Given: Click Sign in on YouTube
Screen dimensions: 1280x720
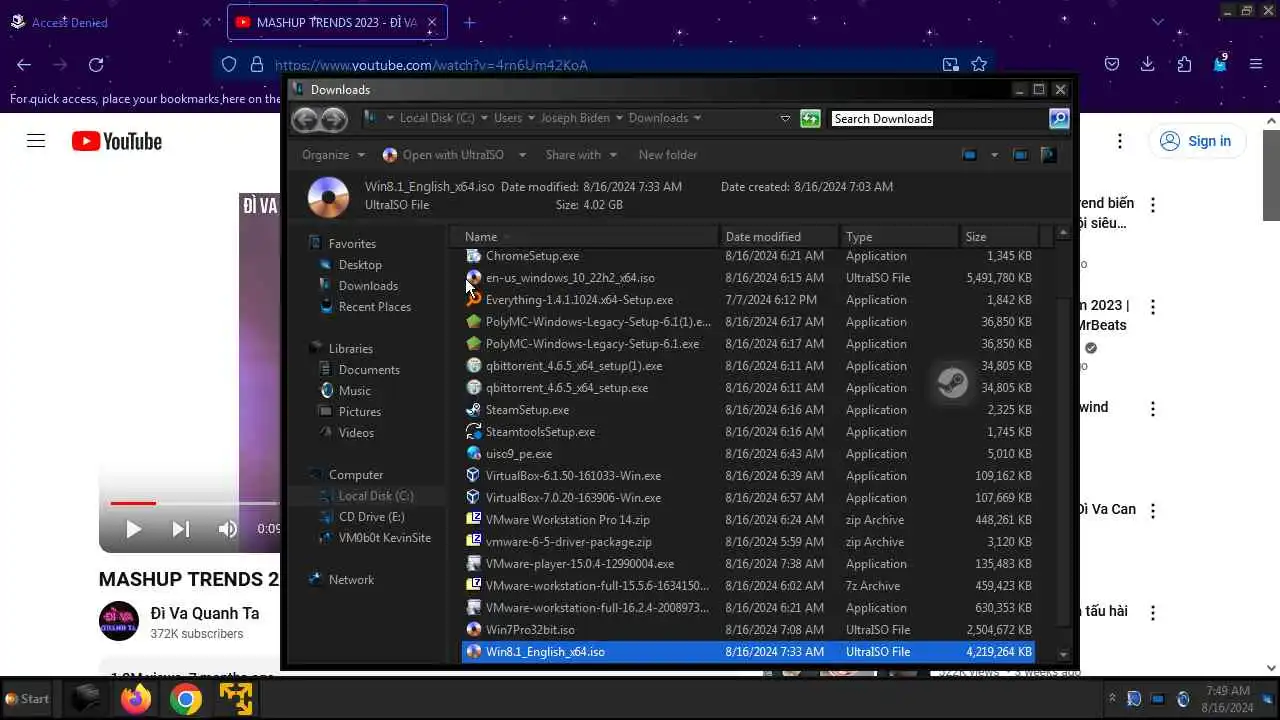Looking at the screenshot, I should click(x=1196, y=141).
